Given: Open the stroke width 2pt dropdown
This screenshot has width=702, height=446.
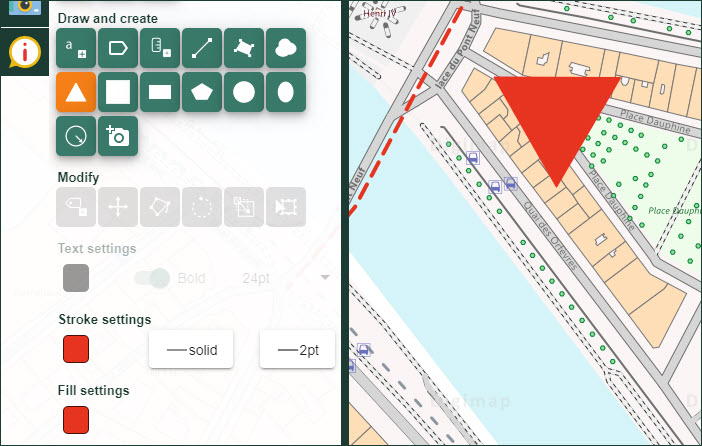Looking at the screenshot, I should click(x=297, y=350).
